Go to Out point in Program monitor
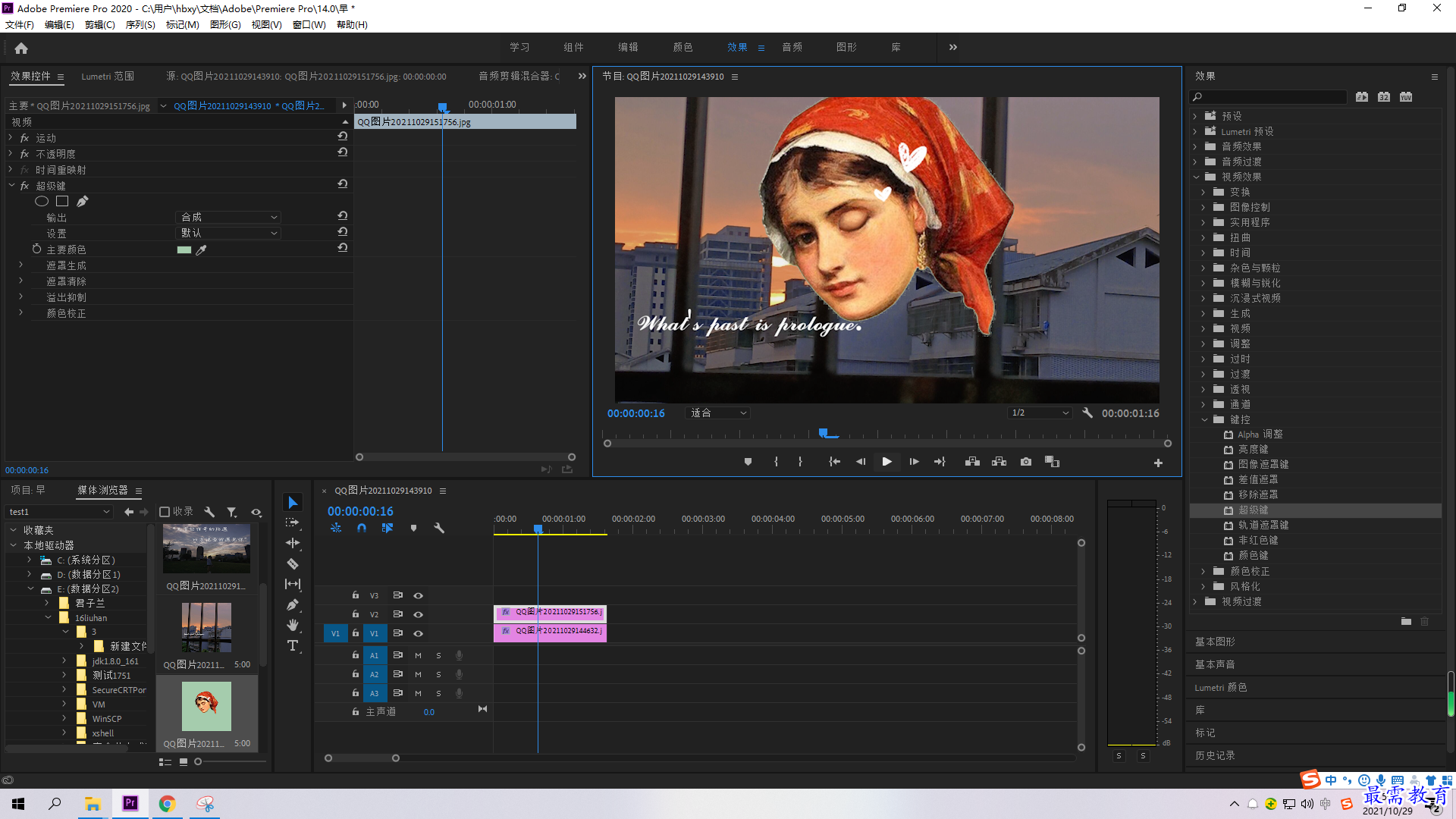1456x819 pixels. pos(940,462)
